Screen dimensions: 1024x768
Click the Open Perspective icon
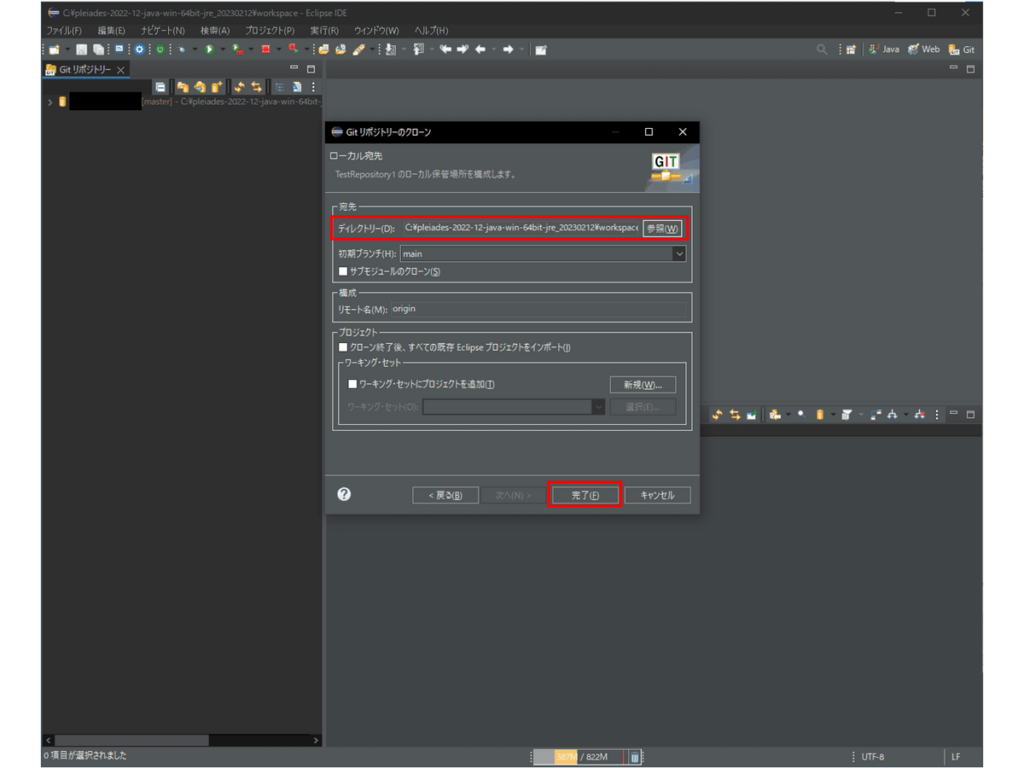coord(851,50)
